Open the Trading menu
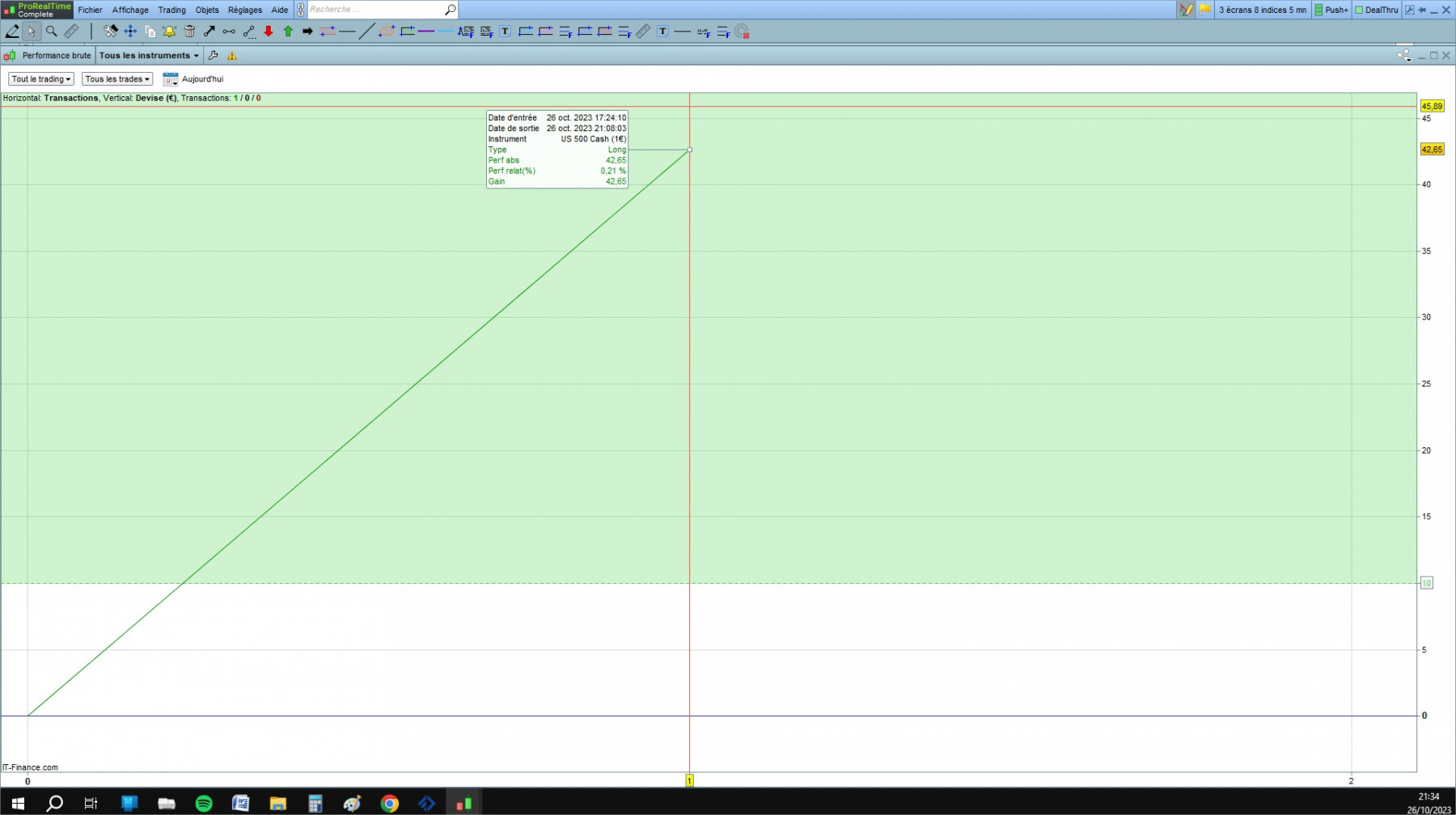Screen dimensions: 1456x815 click(x=171, y=10)
